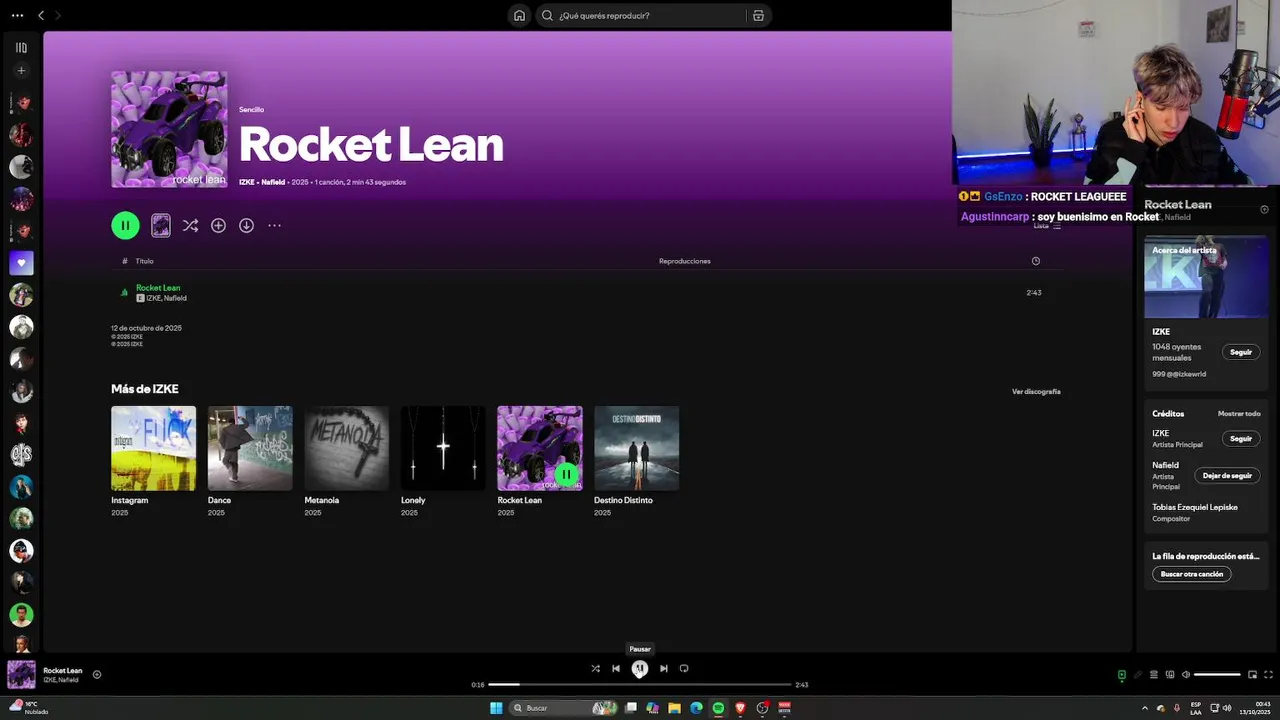1280x720 pixels.
Task: Open the Liked Songs heart playlist
Action: point(21,263)
